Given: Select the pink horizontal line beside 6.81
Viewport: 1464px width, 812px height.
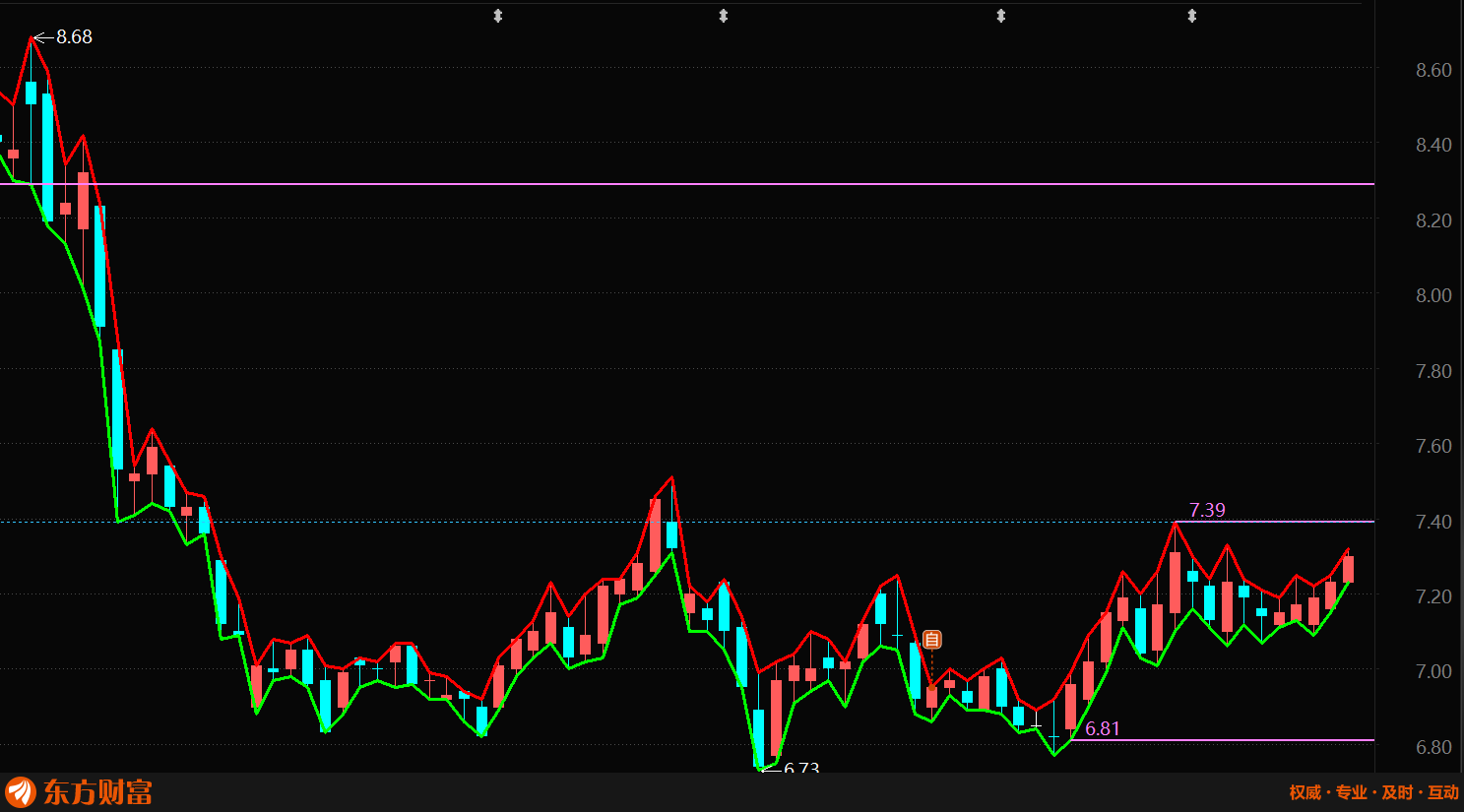Looking at the screenshot, I should click(1223, 740).
